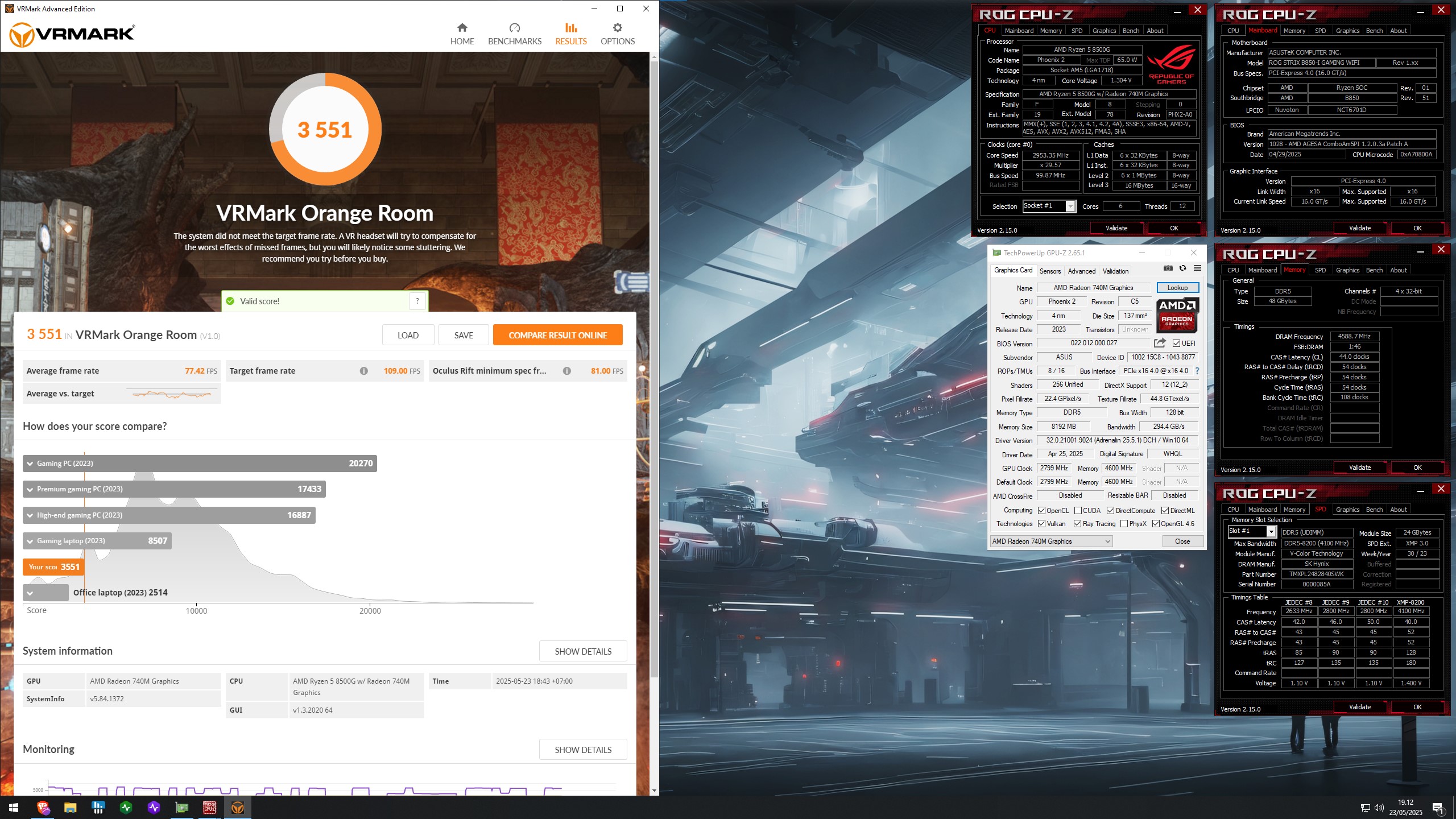Switch to the Sensors tab in GPU-Z

[x=1050, y=271]
